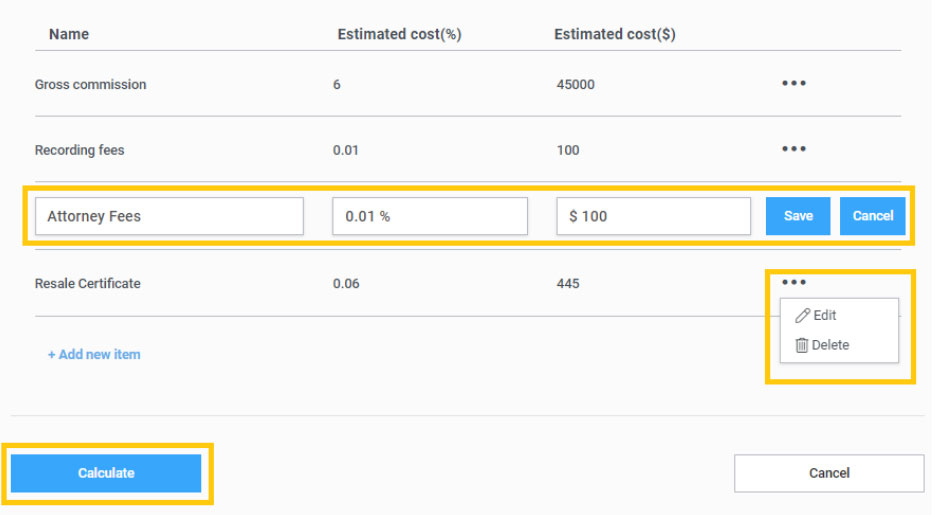
Task: Select the Resale Certificate row name
Action: tap(87, 284)
